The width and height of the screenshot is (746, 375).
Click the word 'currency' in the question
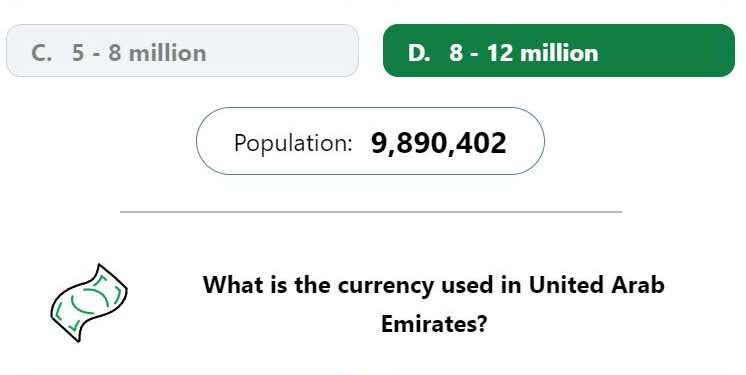[x=386, y=286]
